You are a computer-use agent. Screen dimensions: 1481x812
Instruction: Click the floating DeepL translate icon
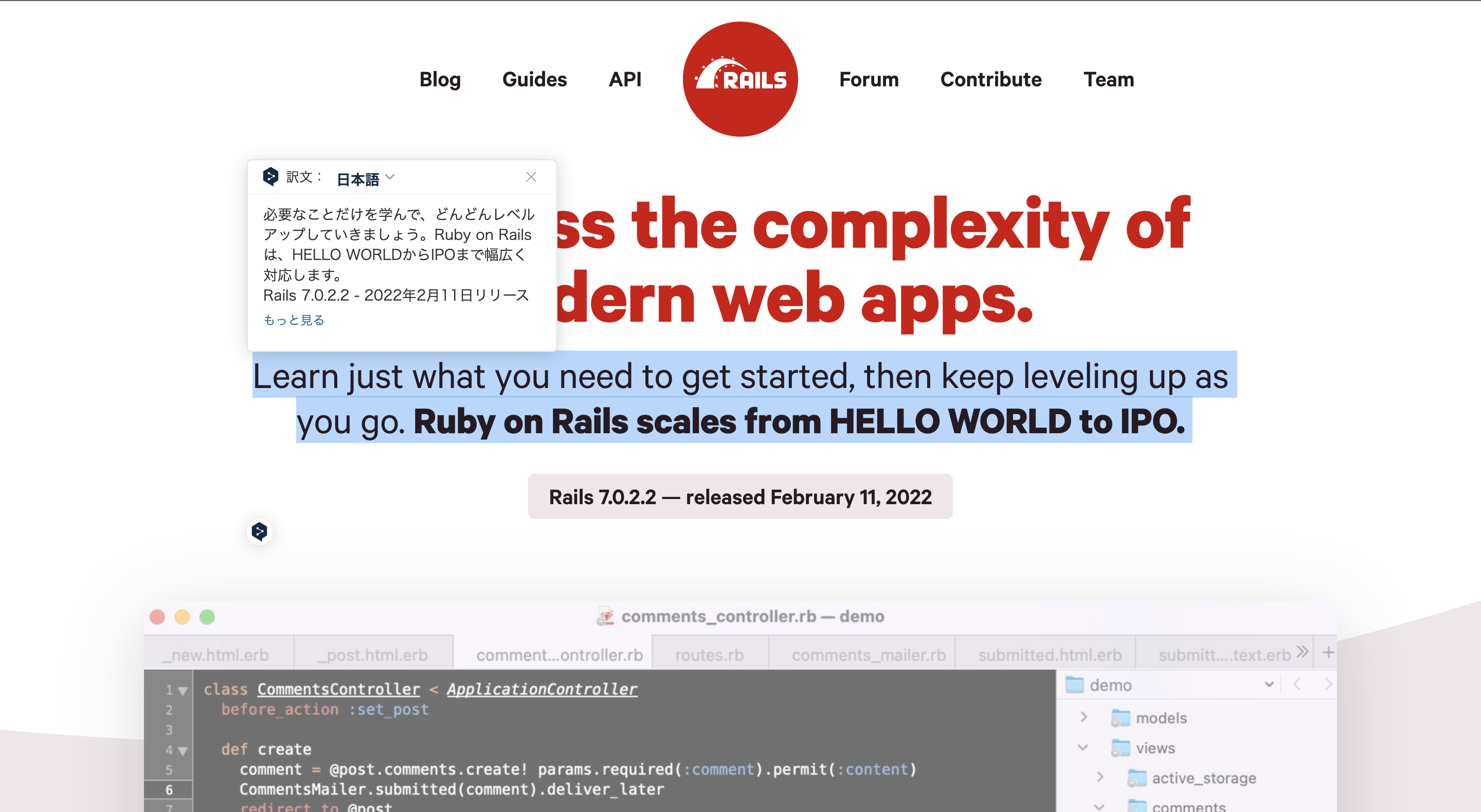(x=259, y=531)
